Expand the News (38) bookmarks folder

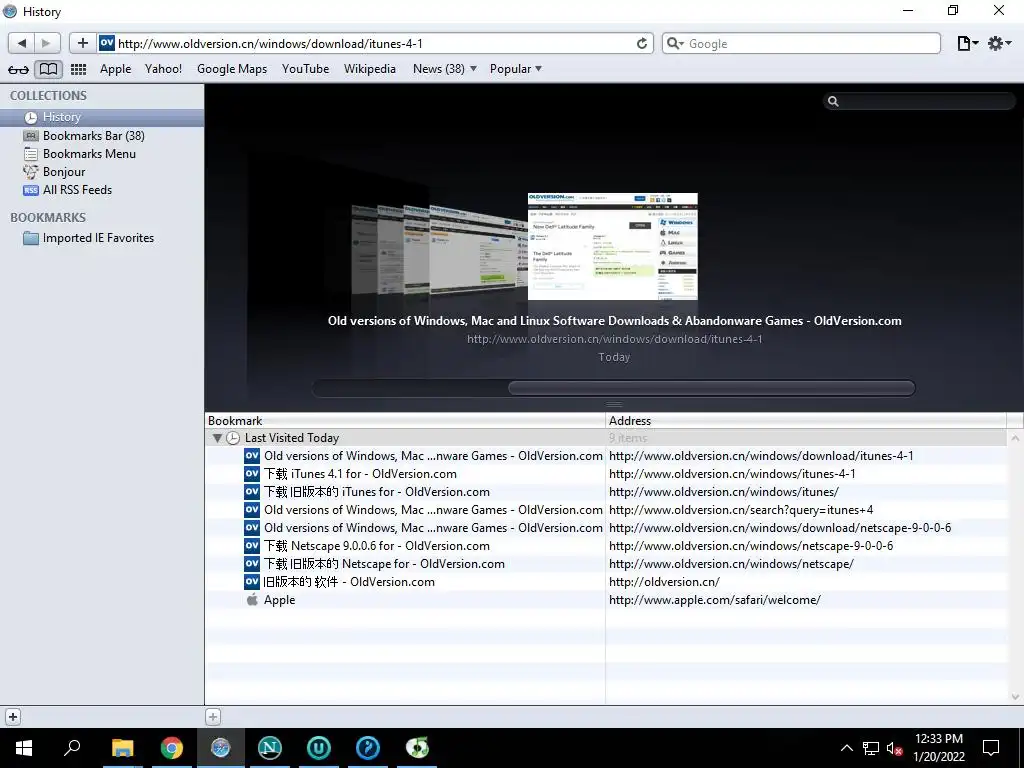click(445, 69)
